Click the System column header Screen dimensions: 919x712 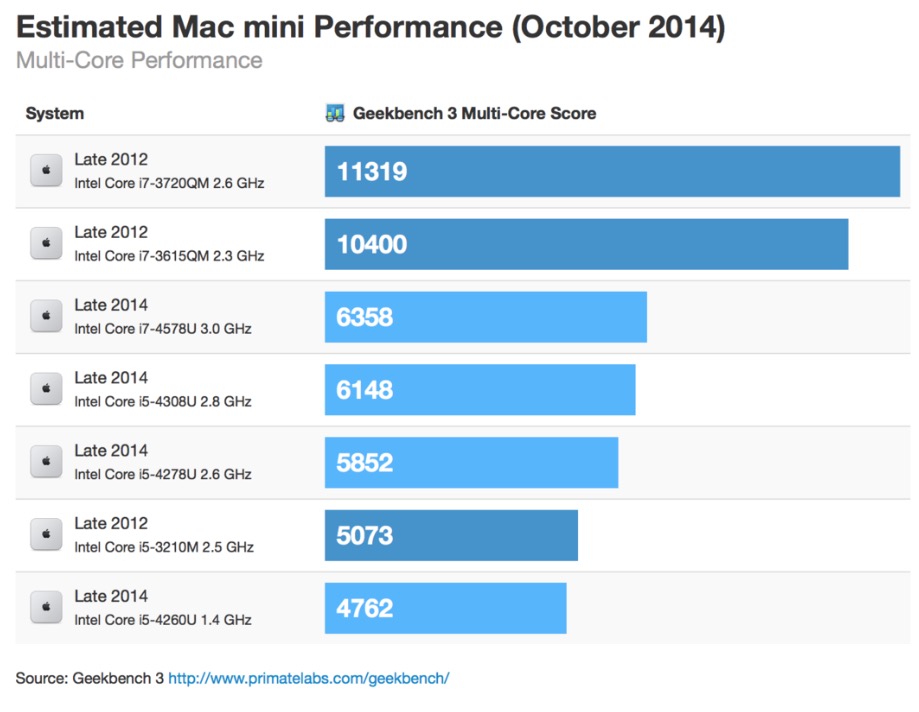pyautogui.click(x=55, y=113)
